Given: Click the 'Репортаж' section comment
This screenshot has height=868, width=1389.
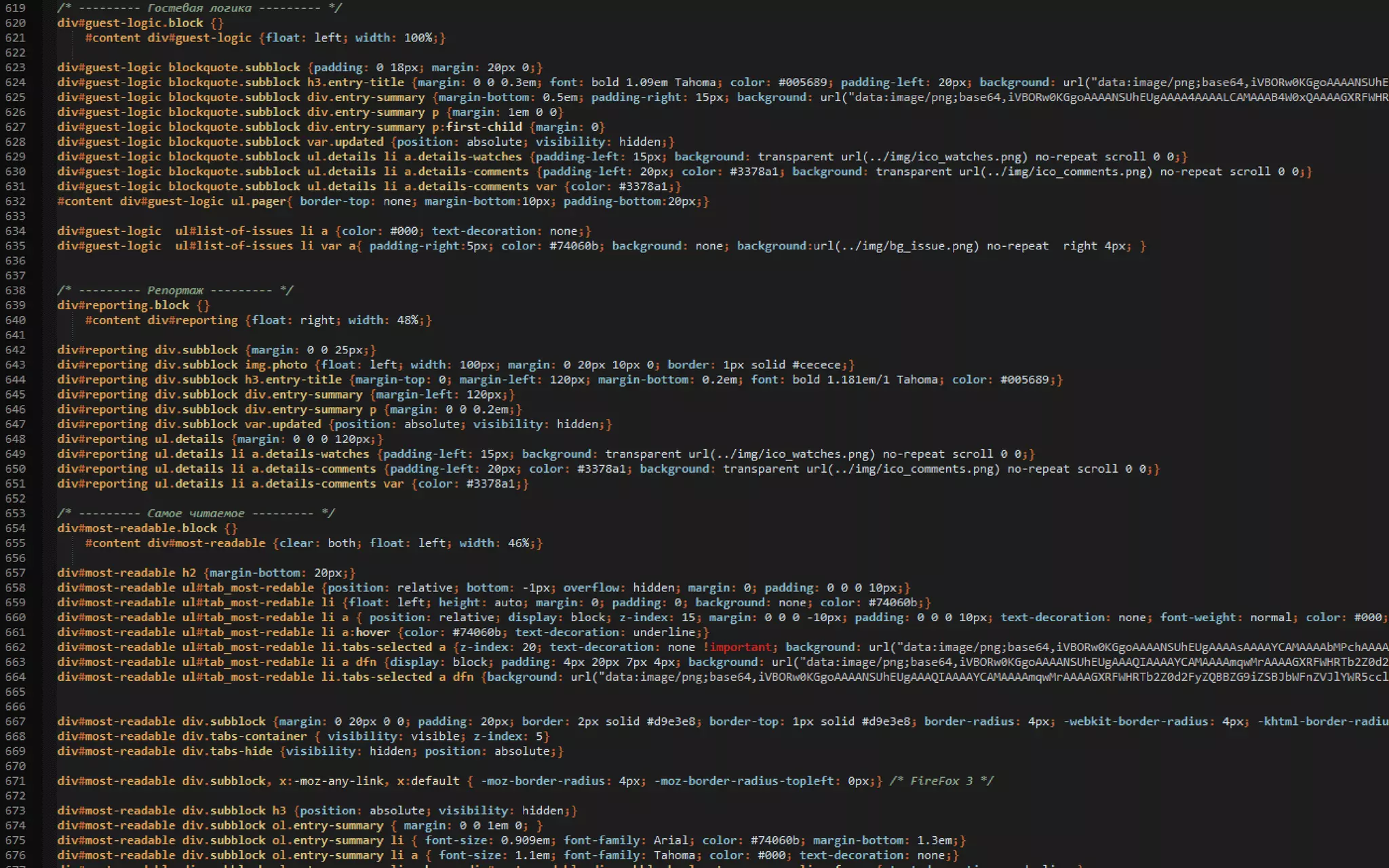Looking at the screenshot, I should pos(175,290).
